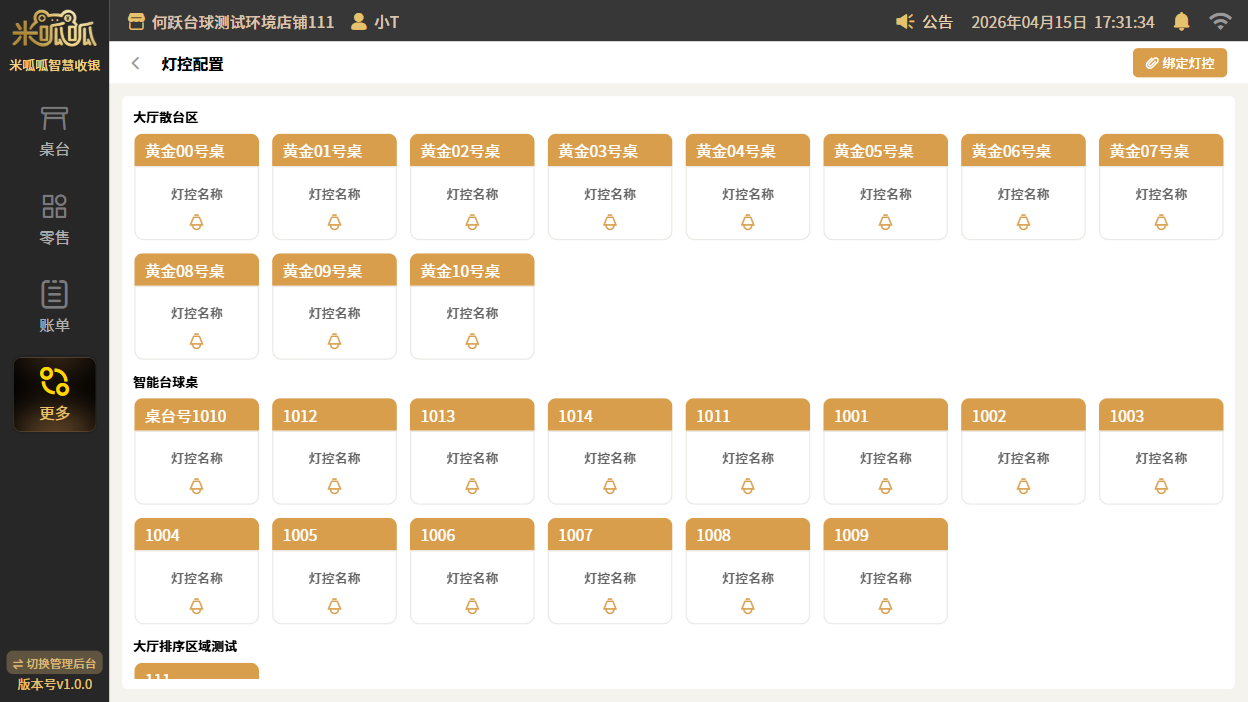Click the 米呱呱 logo
The width and height of the screenshot is (1248, 702).
[54, 30]
